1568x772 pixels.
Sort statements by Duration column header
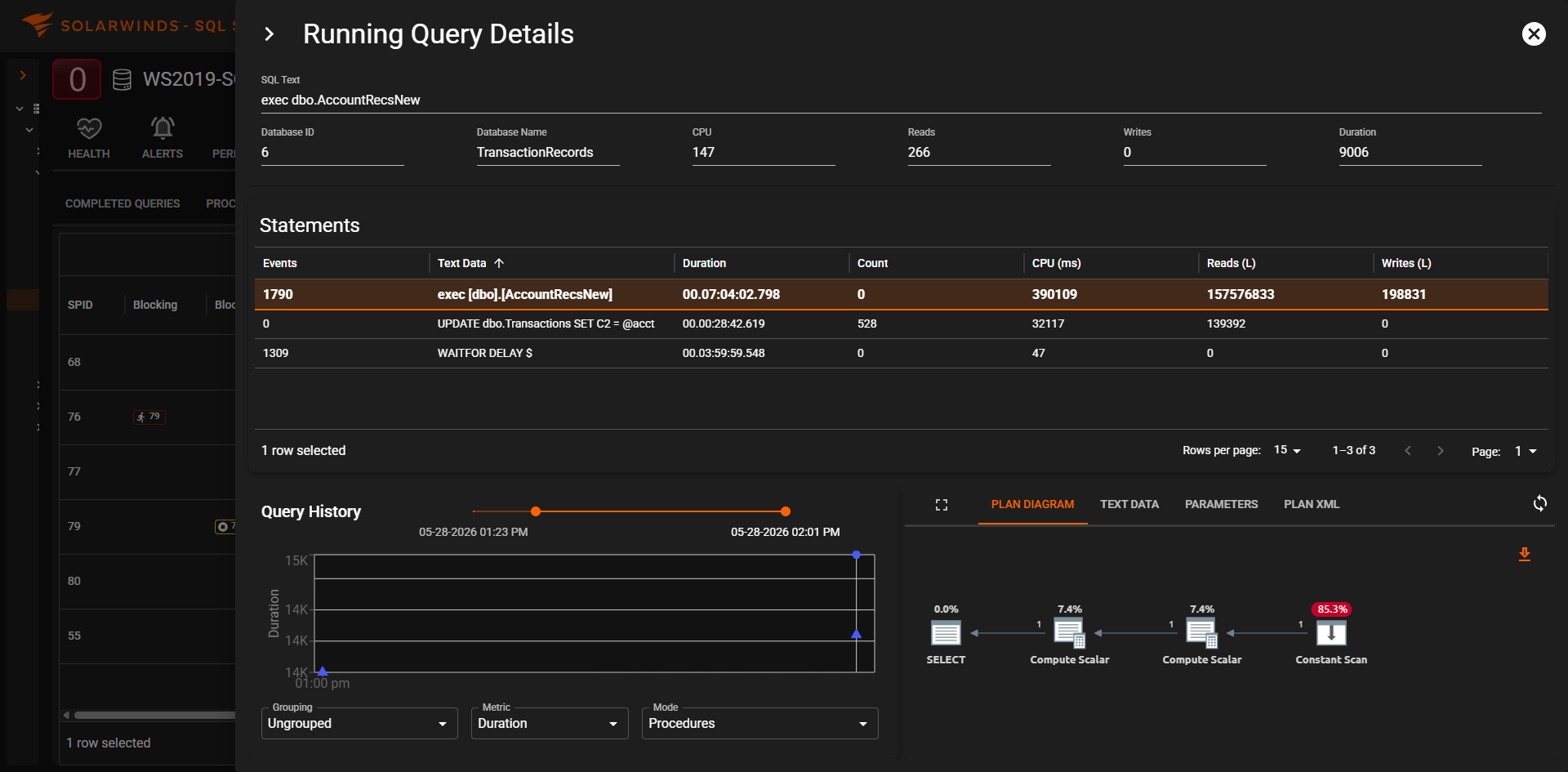(x=704, y=263)
